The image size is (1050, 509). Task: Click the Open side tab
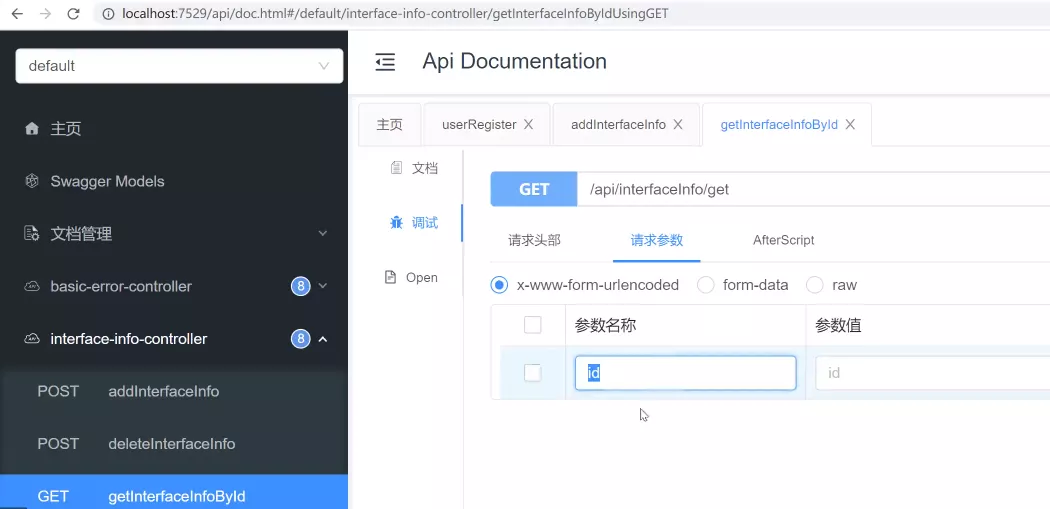(411, 277)
